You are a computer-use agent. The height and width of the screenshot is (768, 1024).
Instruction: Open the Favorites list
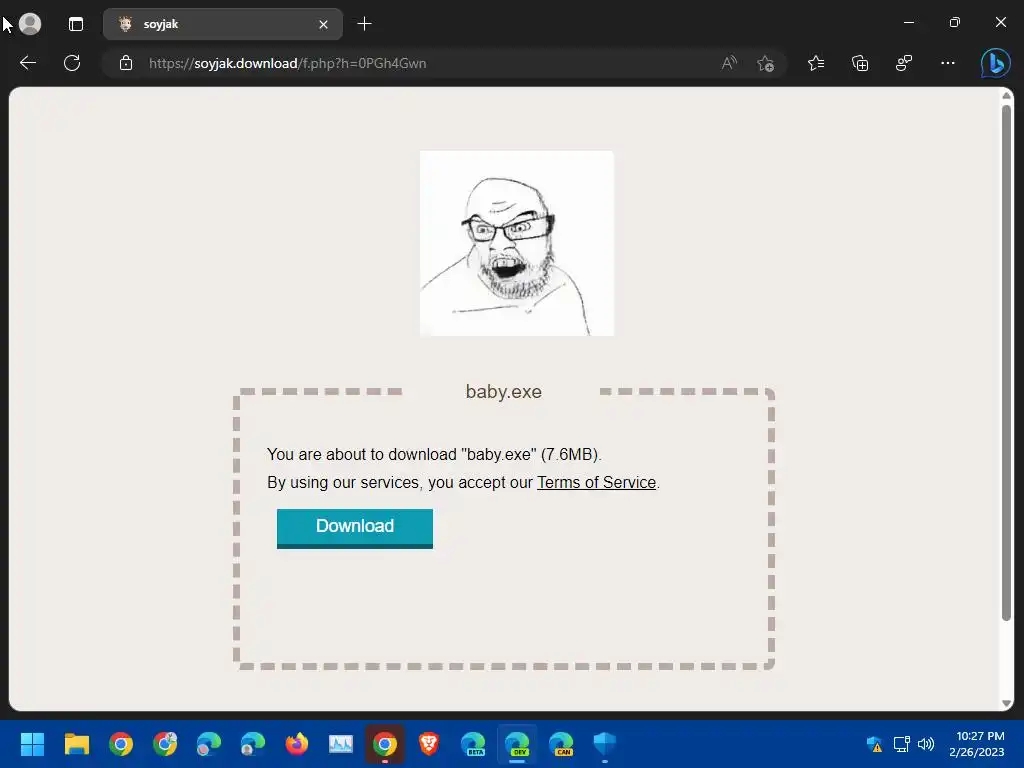(816, 63)
